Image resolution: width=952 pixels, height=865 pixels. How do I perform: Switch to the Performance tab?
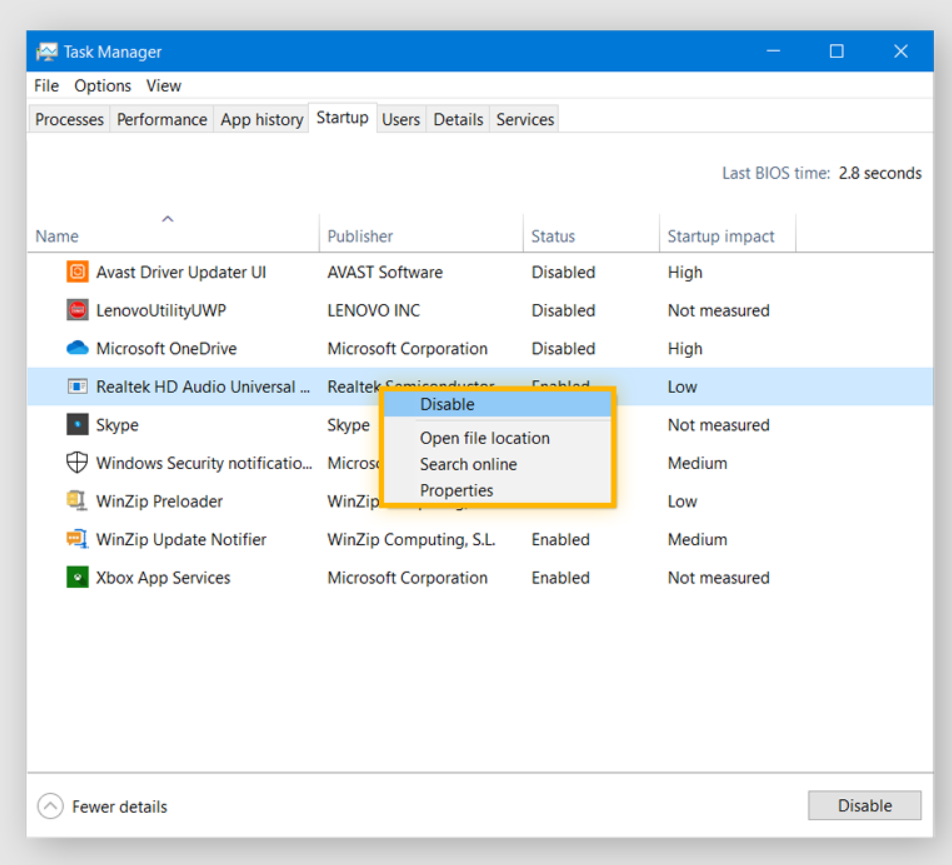pos(162,119)
